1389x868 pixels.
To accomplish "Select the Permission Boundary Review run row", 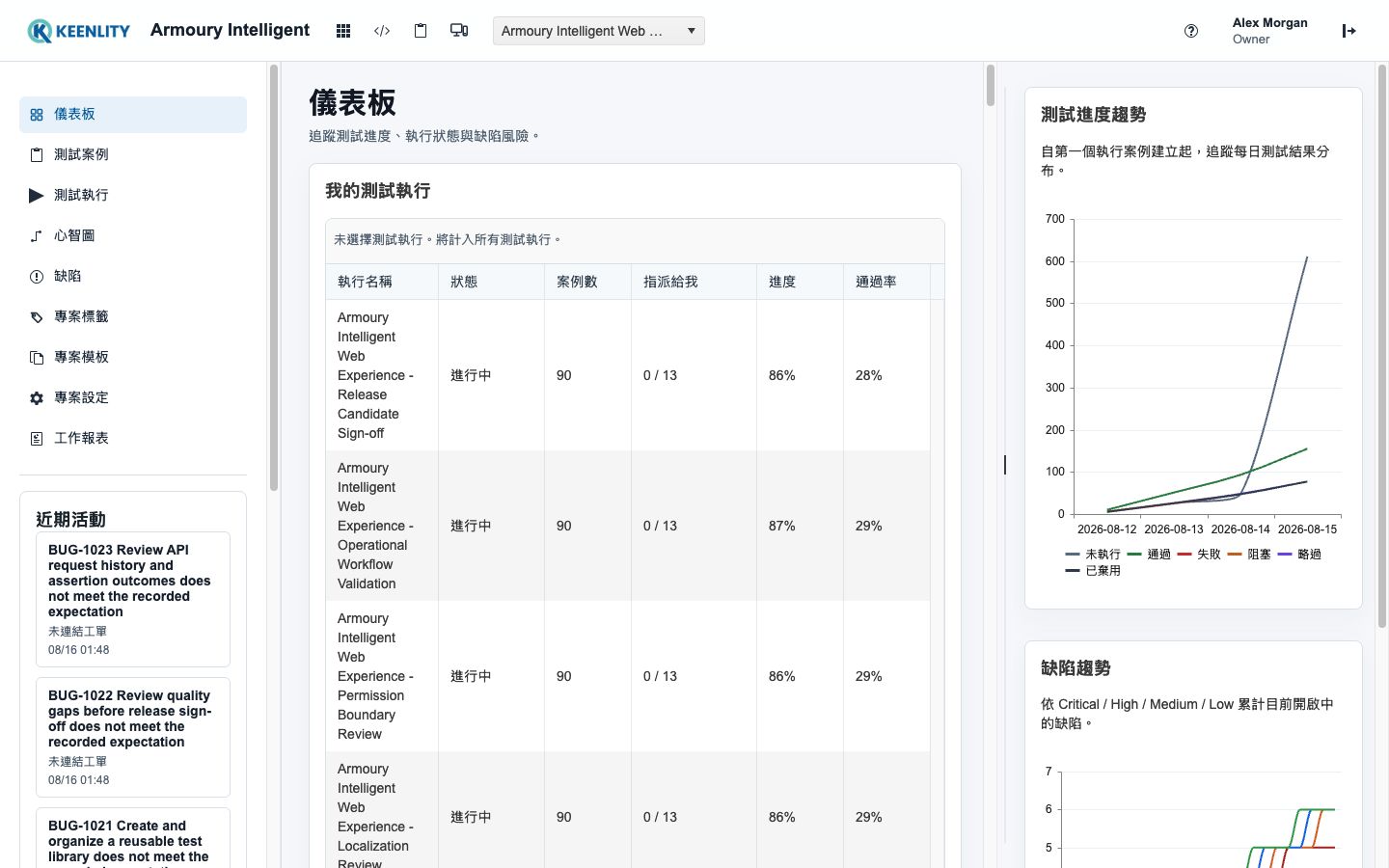I will click(628, 676).
